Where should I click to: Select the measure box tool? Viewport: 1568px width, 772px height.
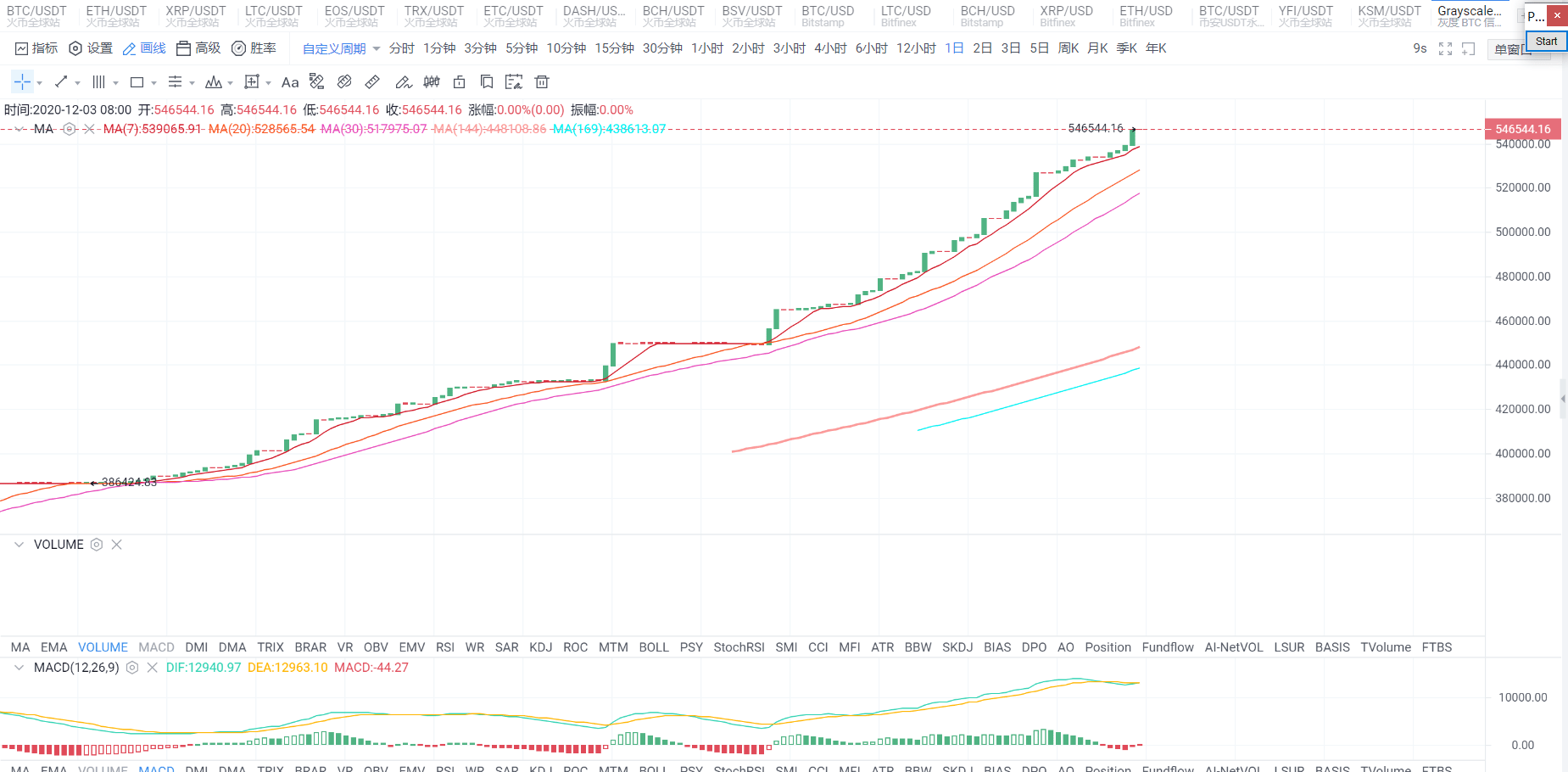coord(252,82)
